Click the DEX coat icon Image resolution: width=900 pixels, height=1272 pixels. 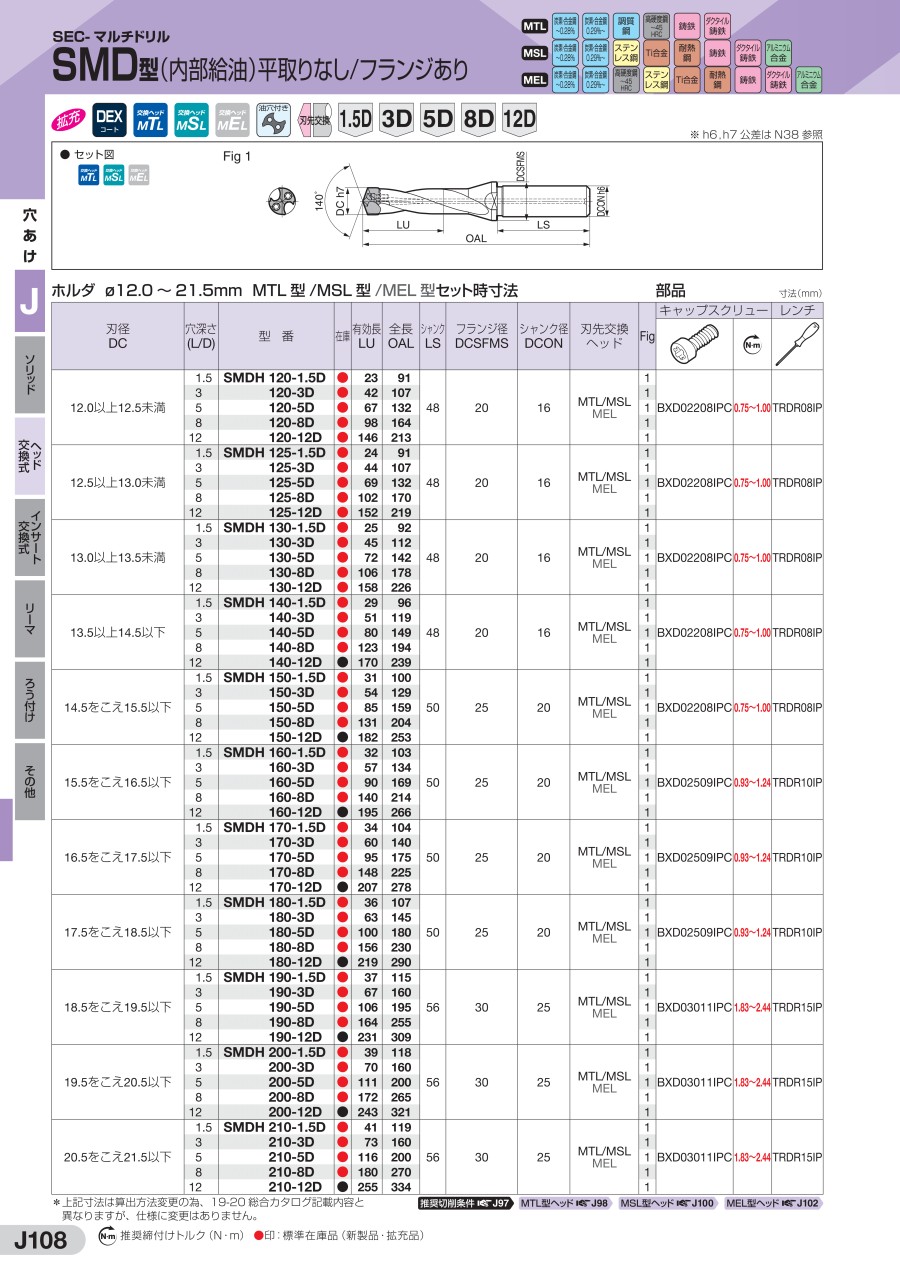pos(109,121)
